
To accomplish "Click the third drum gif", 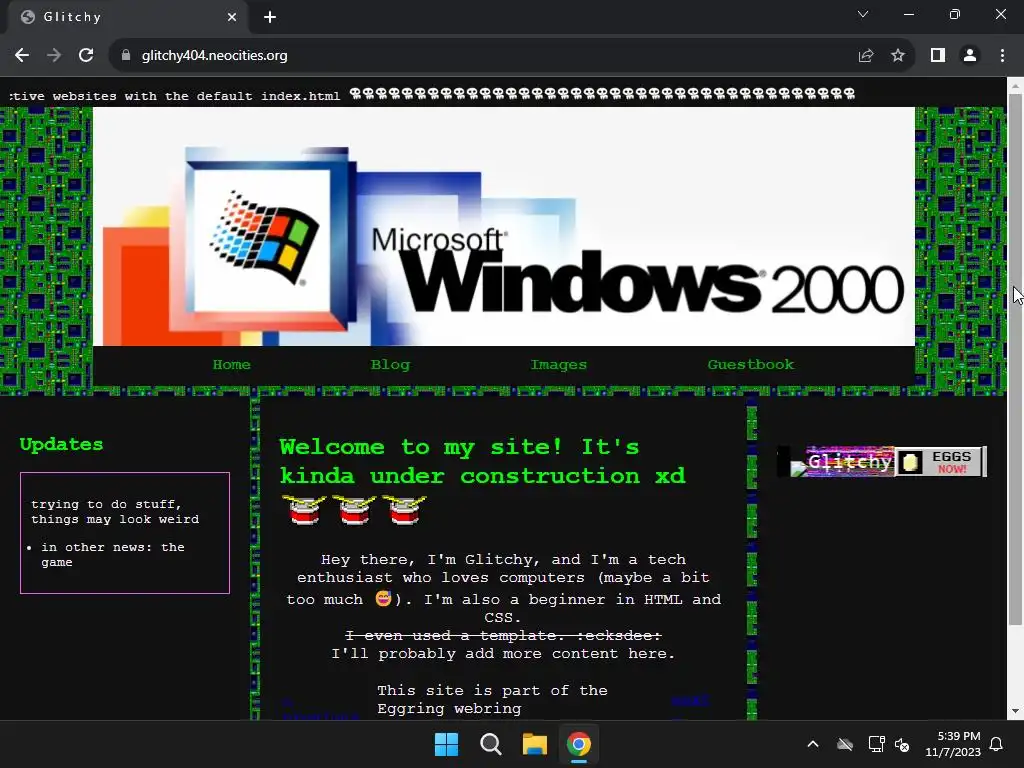I will click(x=404, y=510).
